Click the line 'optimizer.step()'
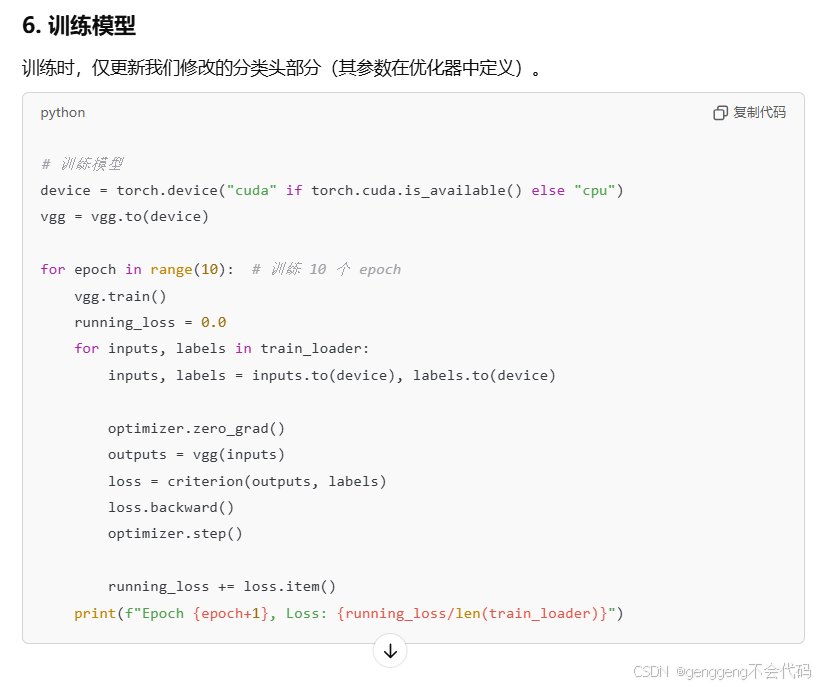This screenshot has width=829, height=687. point(176,534)
